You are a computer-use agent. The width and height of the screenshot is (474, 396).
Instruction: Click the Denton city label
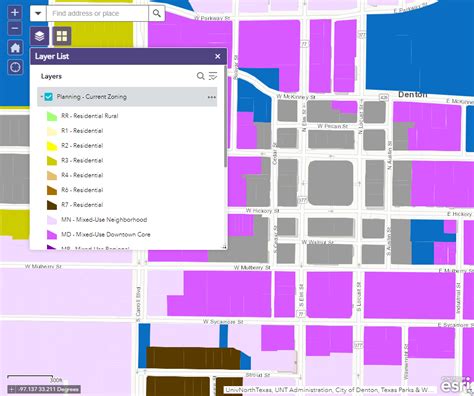(413, 95)
